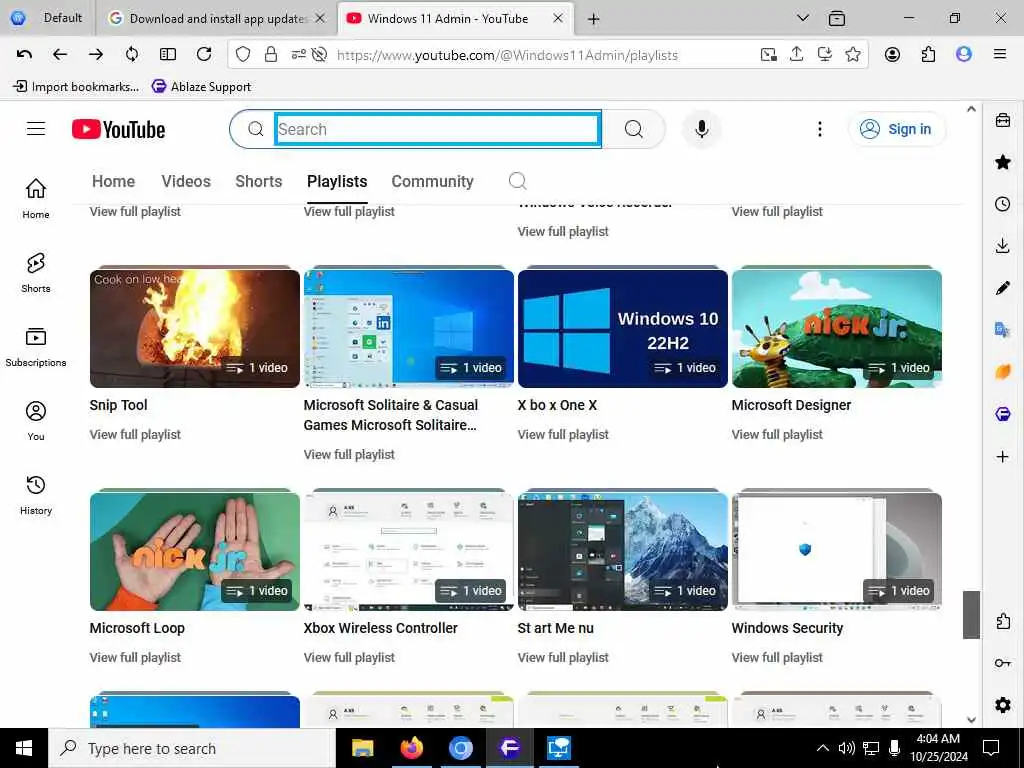Toggle the browser sidebar panel icon
Image resolution: width=1024 pixels, height=768 pixels.
pyautogui.click(x=168, y=54)
